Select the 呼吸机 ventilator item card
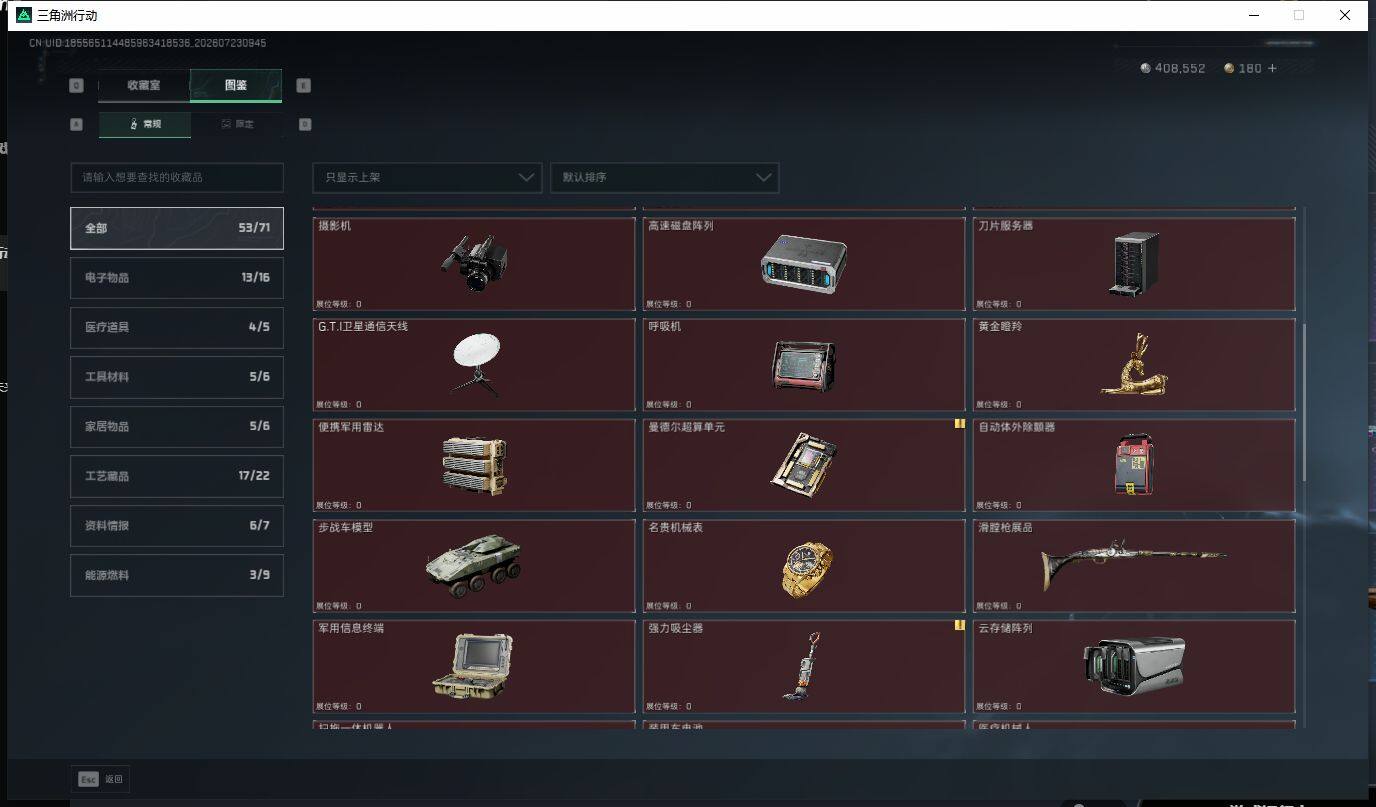 point(804,365)
